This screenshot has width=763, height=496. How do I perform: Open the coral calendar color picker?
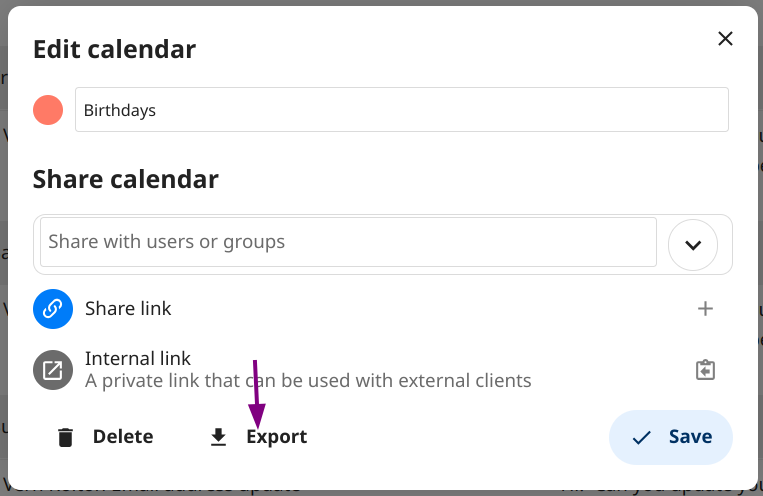pos(48,110)
